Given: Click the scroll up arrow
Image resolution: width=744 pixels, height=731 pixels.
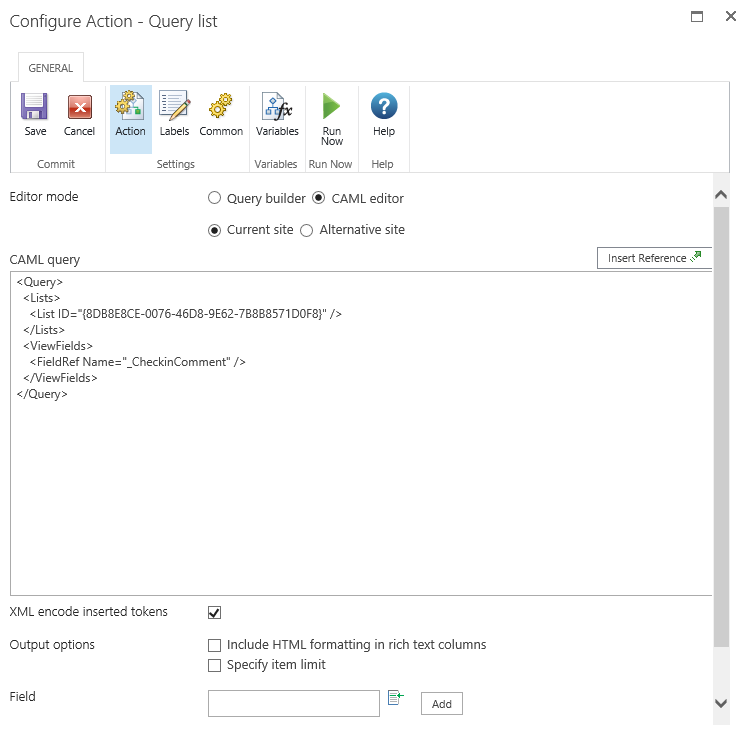Looking at the screenshot, I should point(721,194).
